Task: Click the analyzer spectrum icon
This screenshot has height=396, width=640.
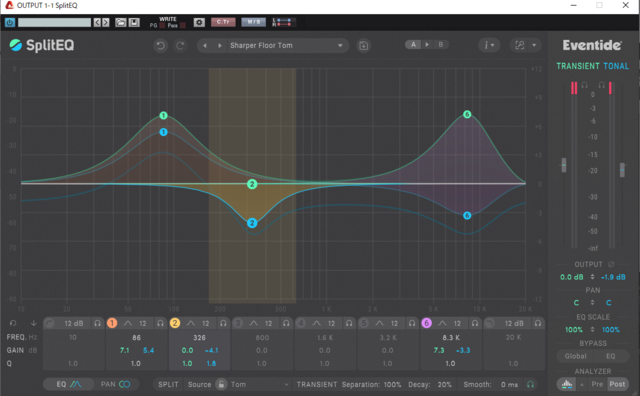Action: click(x=567, y=384)
